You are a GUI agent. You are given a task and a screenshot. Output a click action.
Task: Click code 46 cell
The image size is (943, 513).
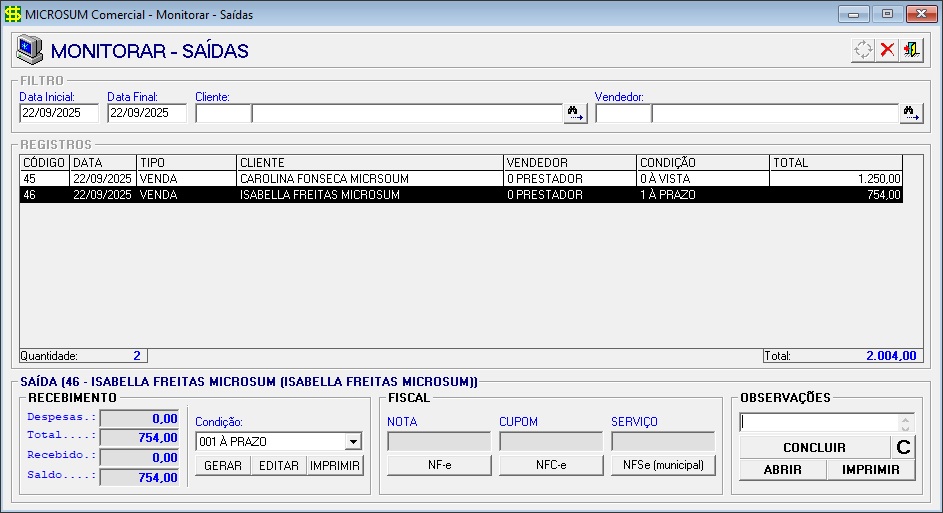point(45,195)
